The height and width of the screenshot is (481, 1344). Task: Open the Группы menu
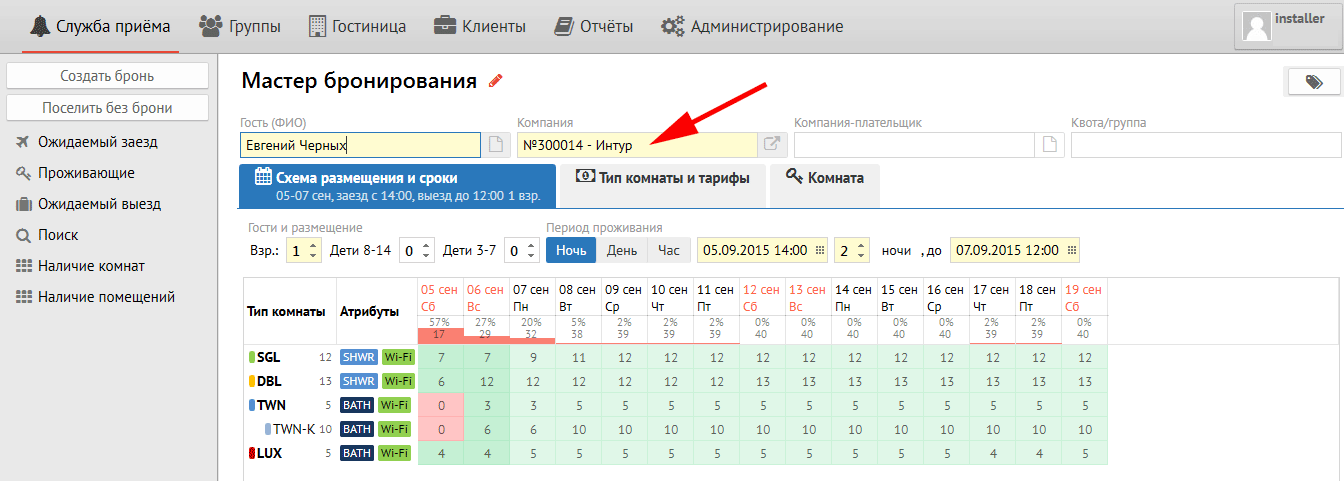(240, 27)
